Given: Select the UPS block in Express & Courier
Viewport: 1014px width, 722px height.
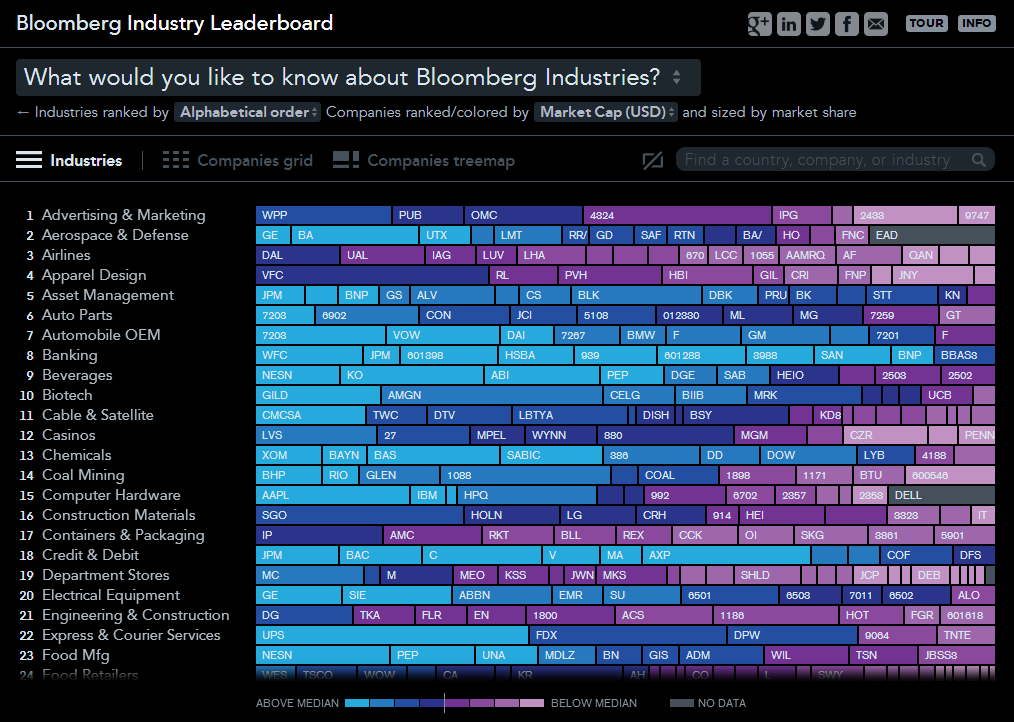Looking at the screenshot, I should [x=392, y=635].
